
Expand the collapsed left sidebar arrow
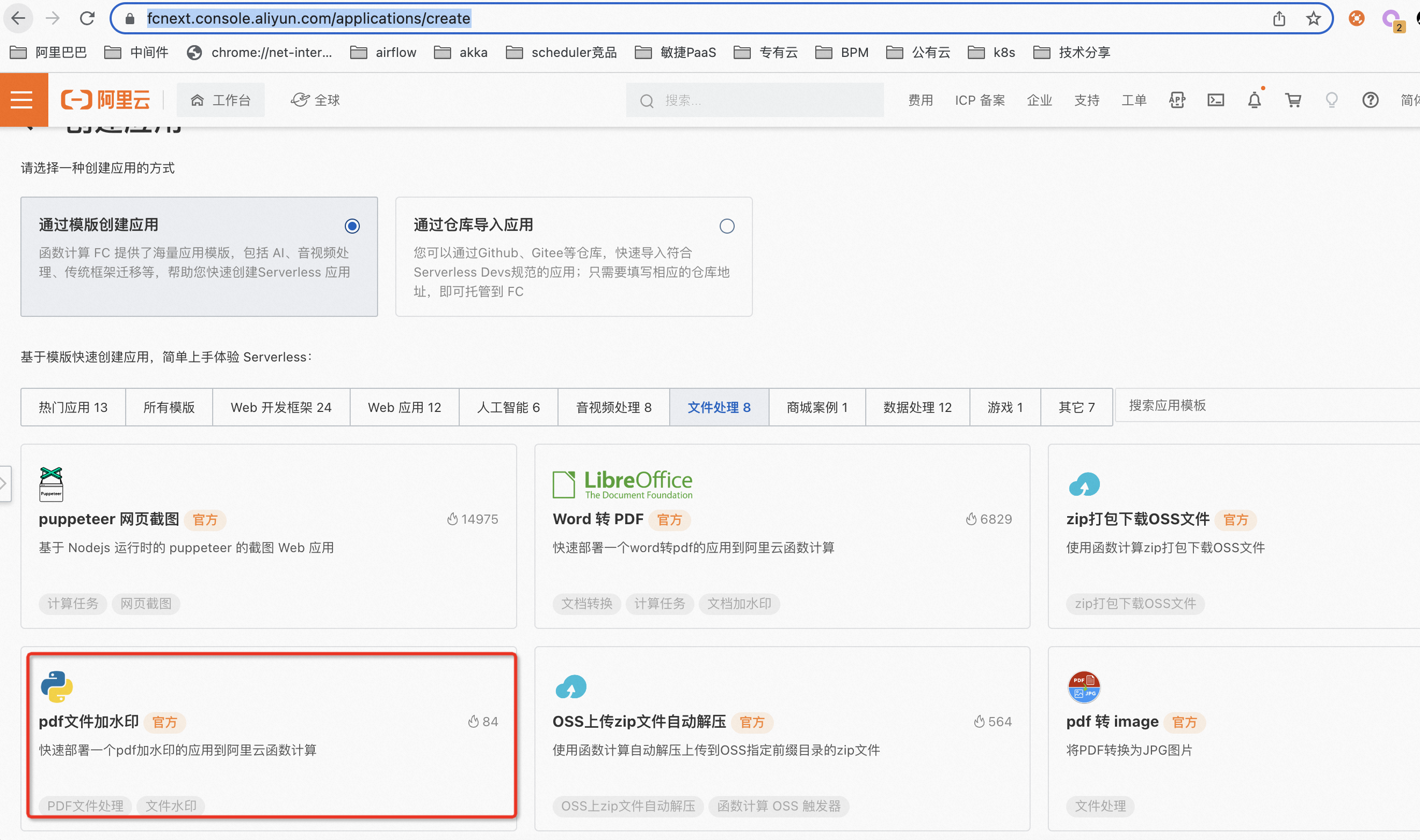[4, 483]
